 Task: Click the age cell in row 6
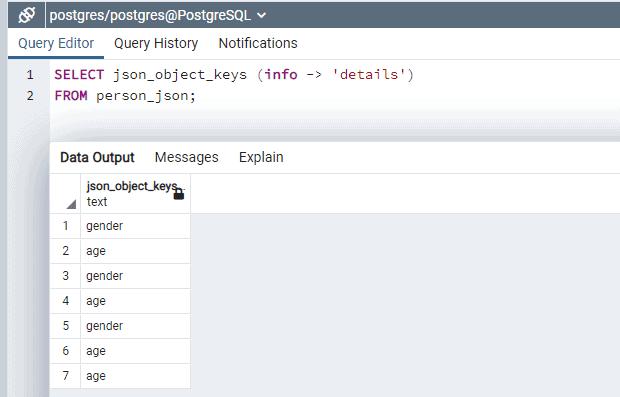136,351
